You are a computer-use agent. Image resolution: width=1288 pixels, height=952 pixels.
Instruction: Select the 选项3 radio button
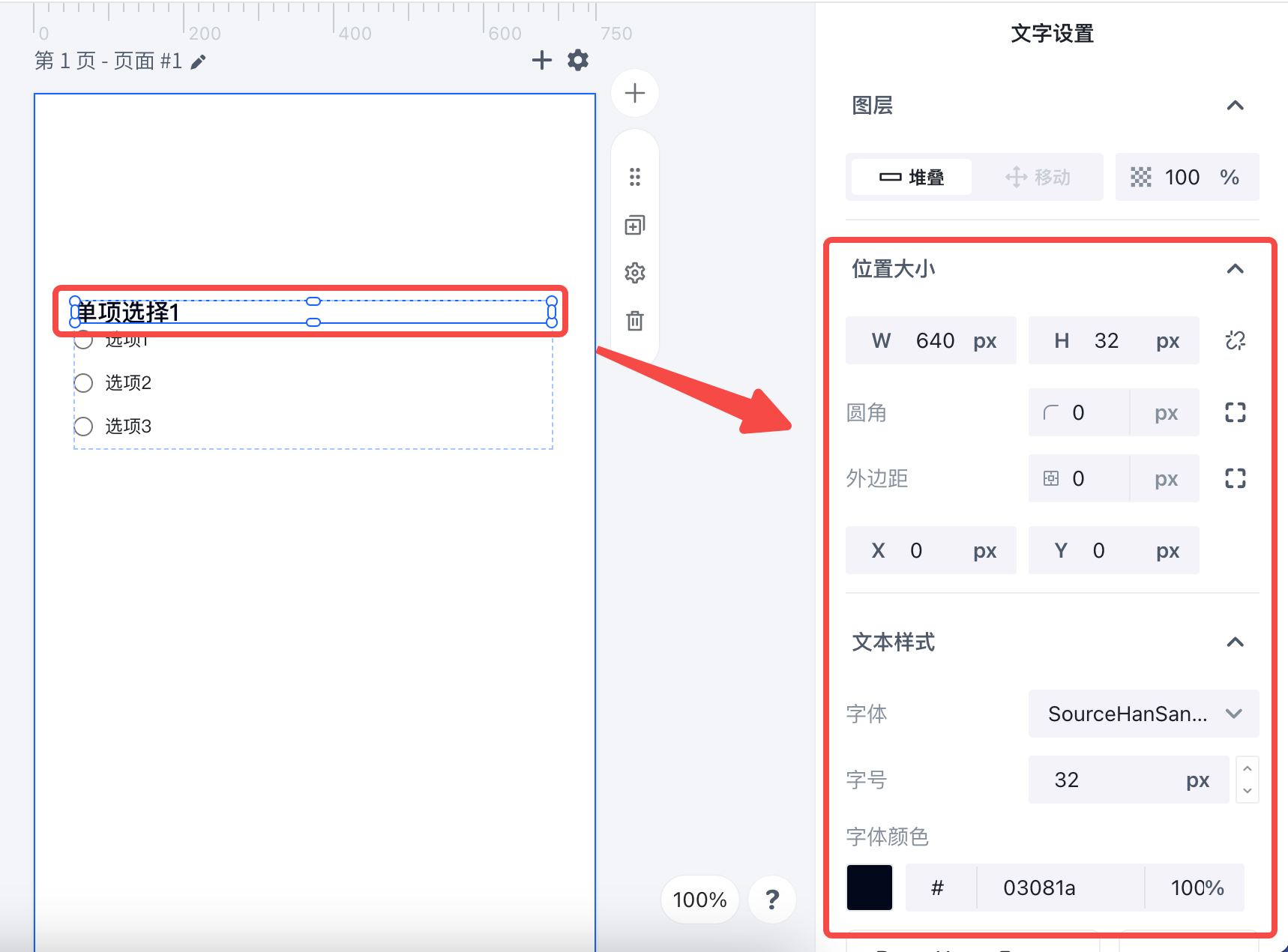click(83, 427)
